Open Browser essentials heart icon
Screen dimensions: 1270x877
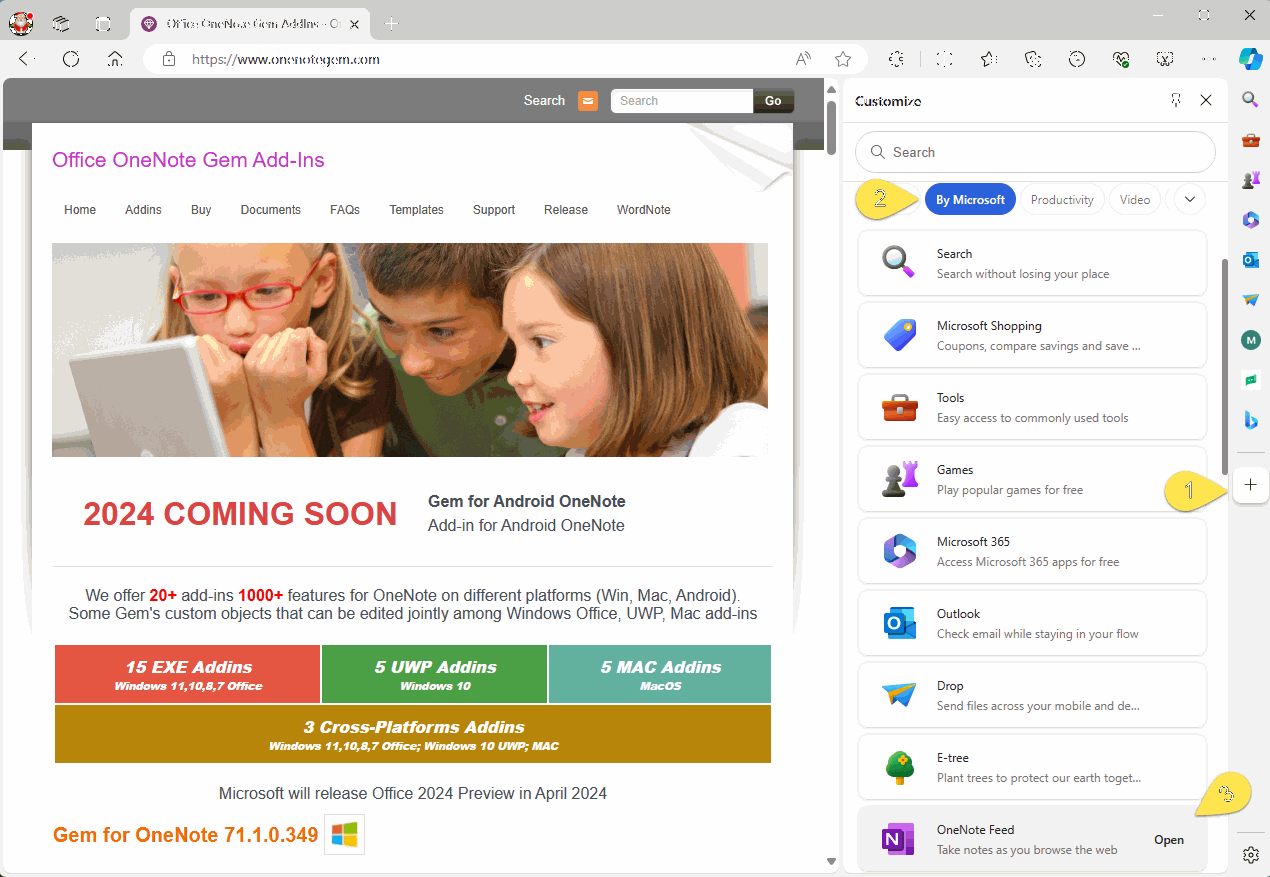tap(1121, 59)
